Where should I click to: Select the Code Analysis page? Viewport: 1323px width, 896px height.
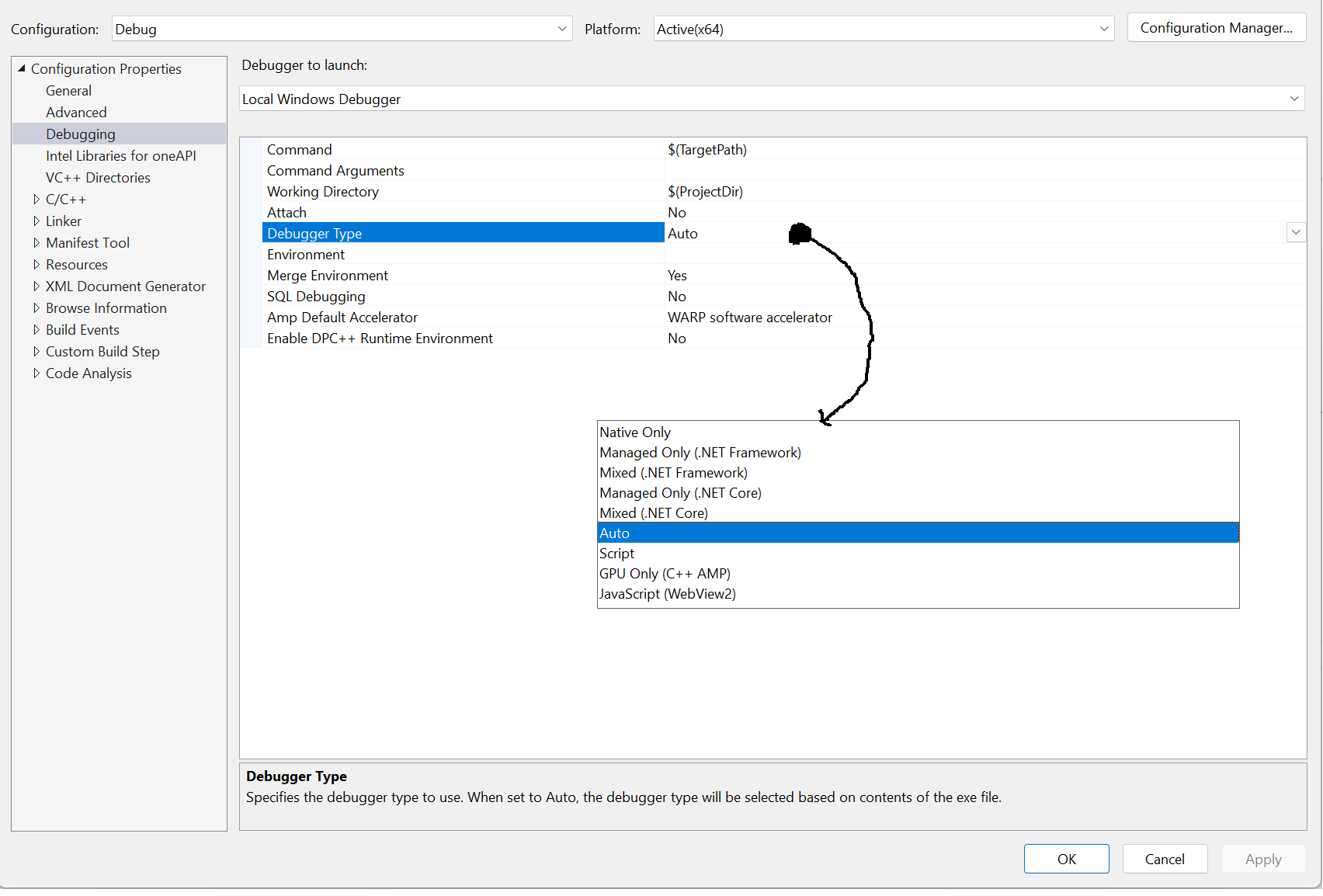click(88, 373)
